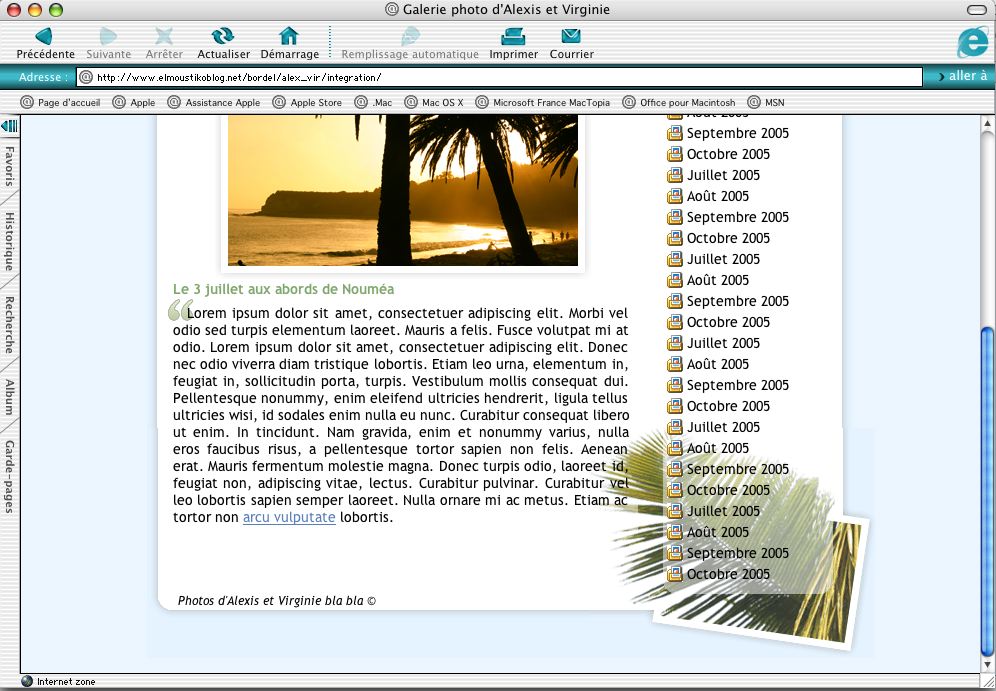
Task: Follow the arcu vulputate hyperlink
Action: [289, 517]
